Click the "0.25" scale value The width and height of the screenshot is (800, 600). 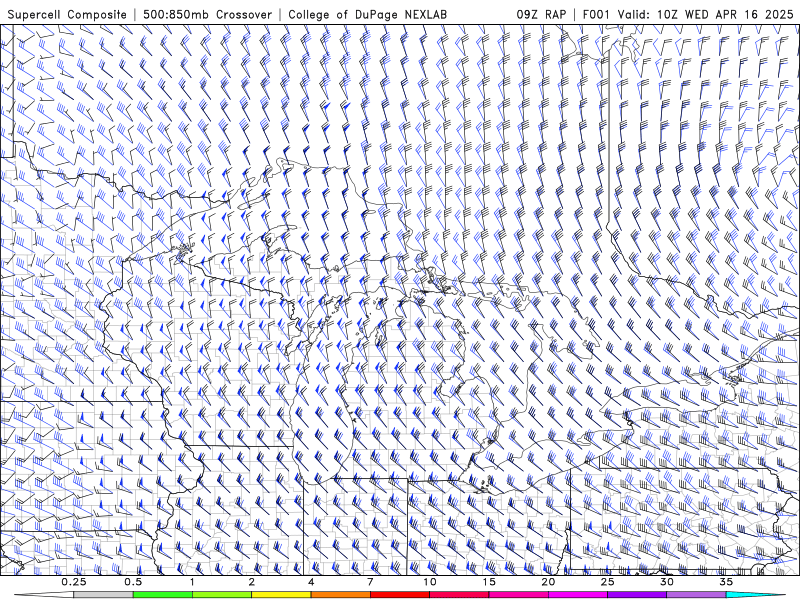pos(74,582)
